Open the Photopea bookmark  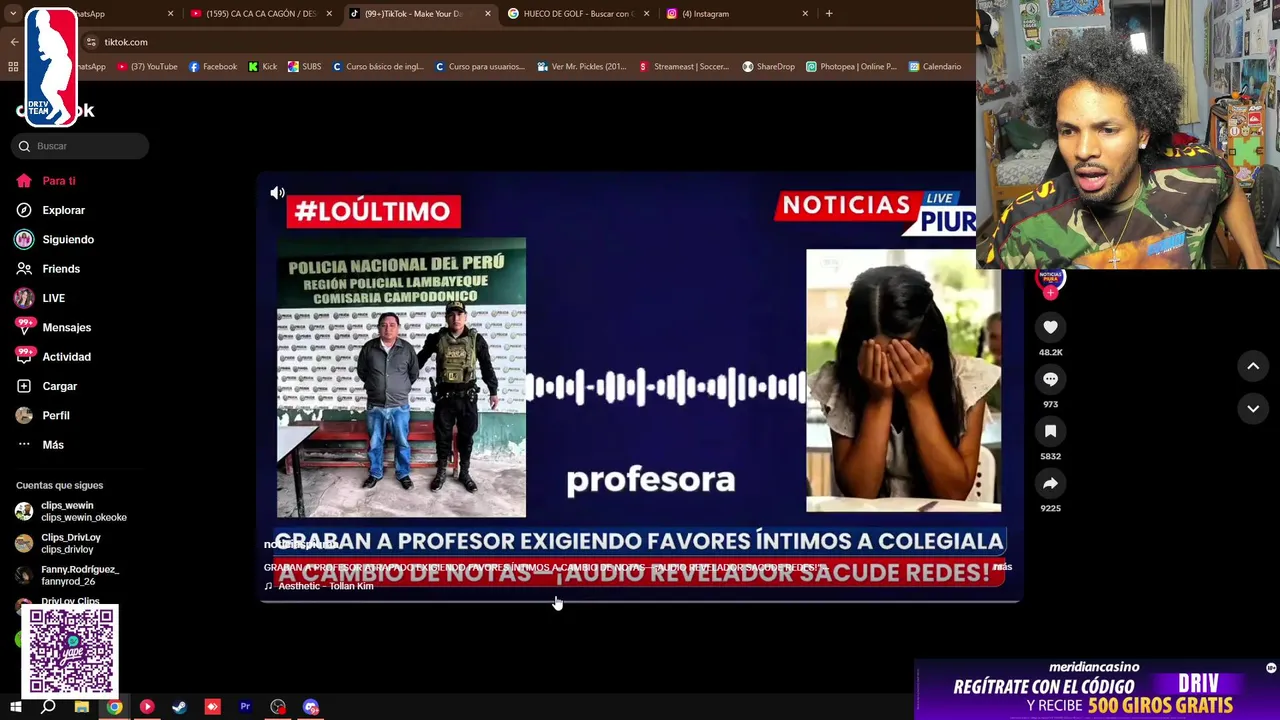tap(852, 67)
